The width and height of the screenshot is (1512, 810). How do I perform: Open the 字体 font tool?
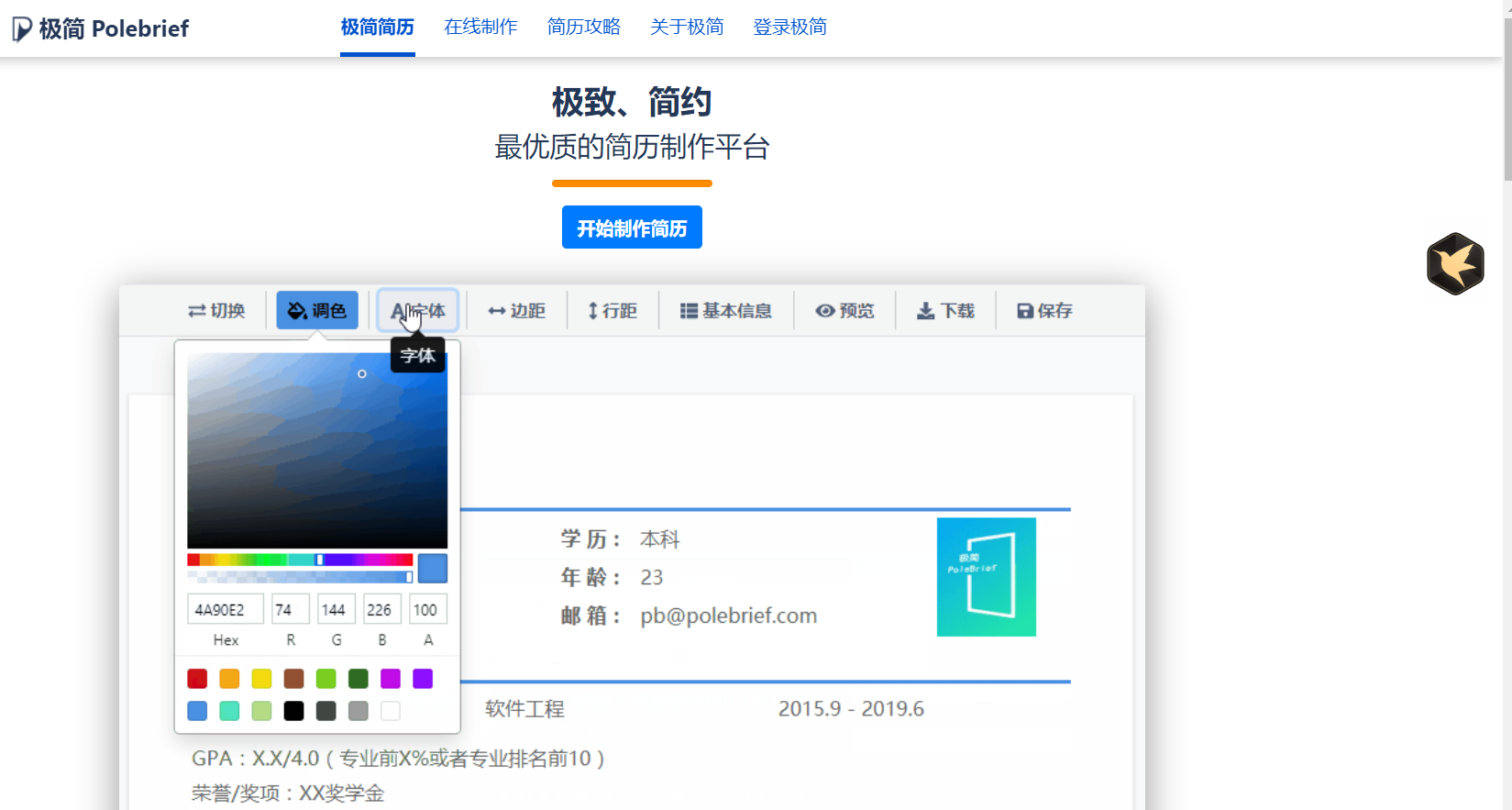[418, 311]
